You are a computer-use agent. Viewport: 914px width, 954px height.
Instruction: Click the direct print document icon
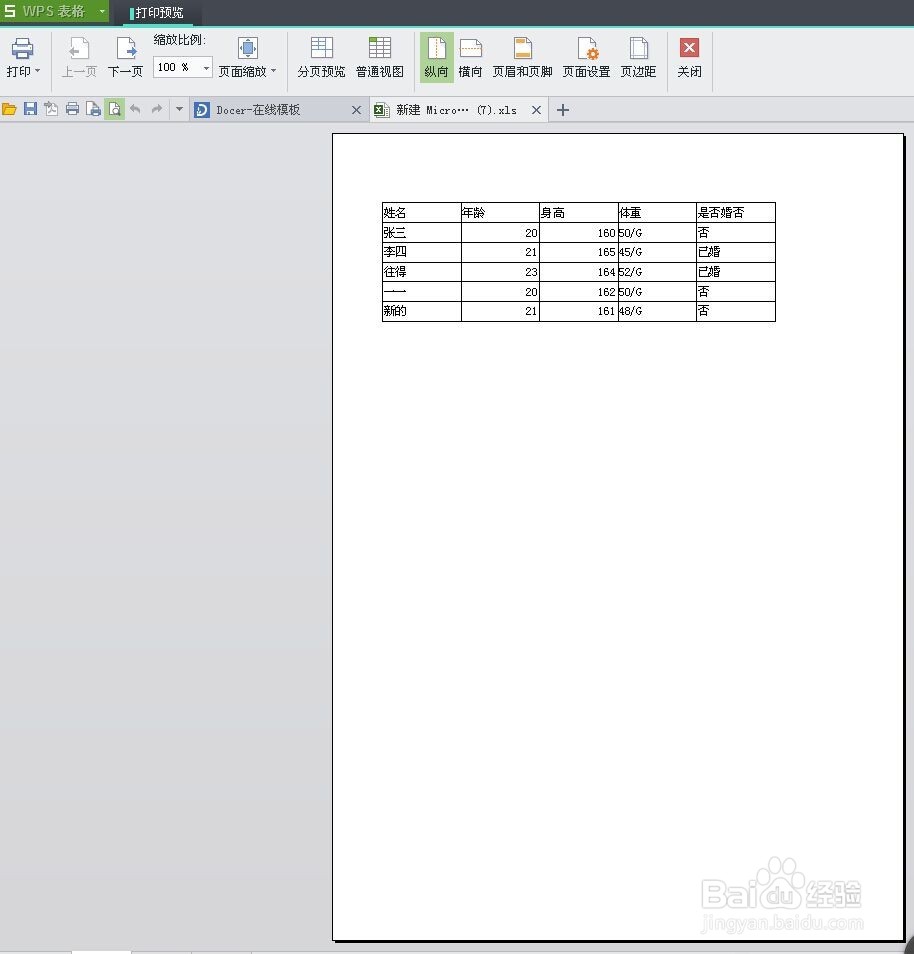(93, 110)
